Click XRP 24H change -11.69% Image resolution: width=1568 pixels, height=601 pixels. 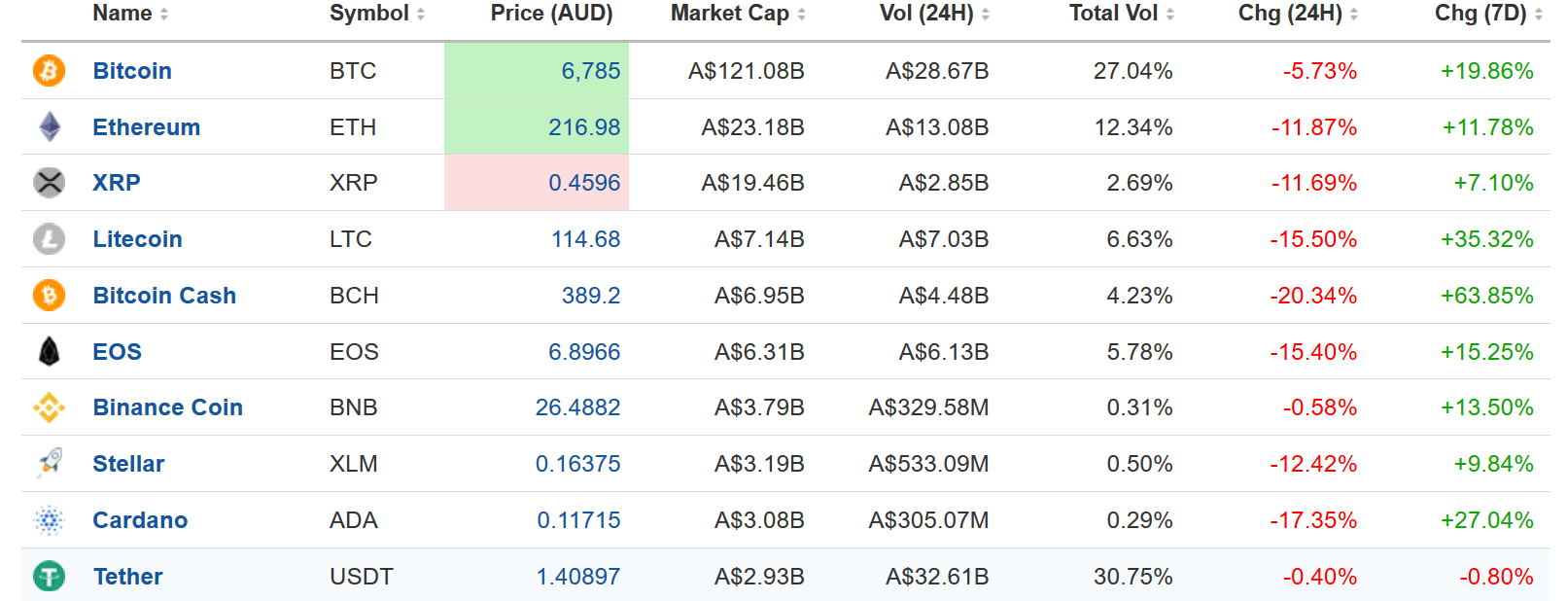(x=1313, y=183)
